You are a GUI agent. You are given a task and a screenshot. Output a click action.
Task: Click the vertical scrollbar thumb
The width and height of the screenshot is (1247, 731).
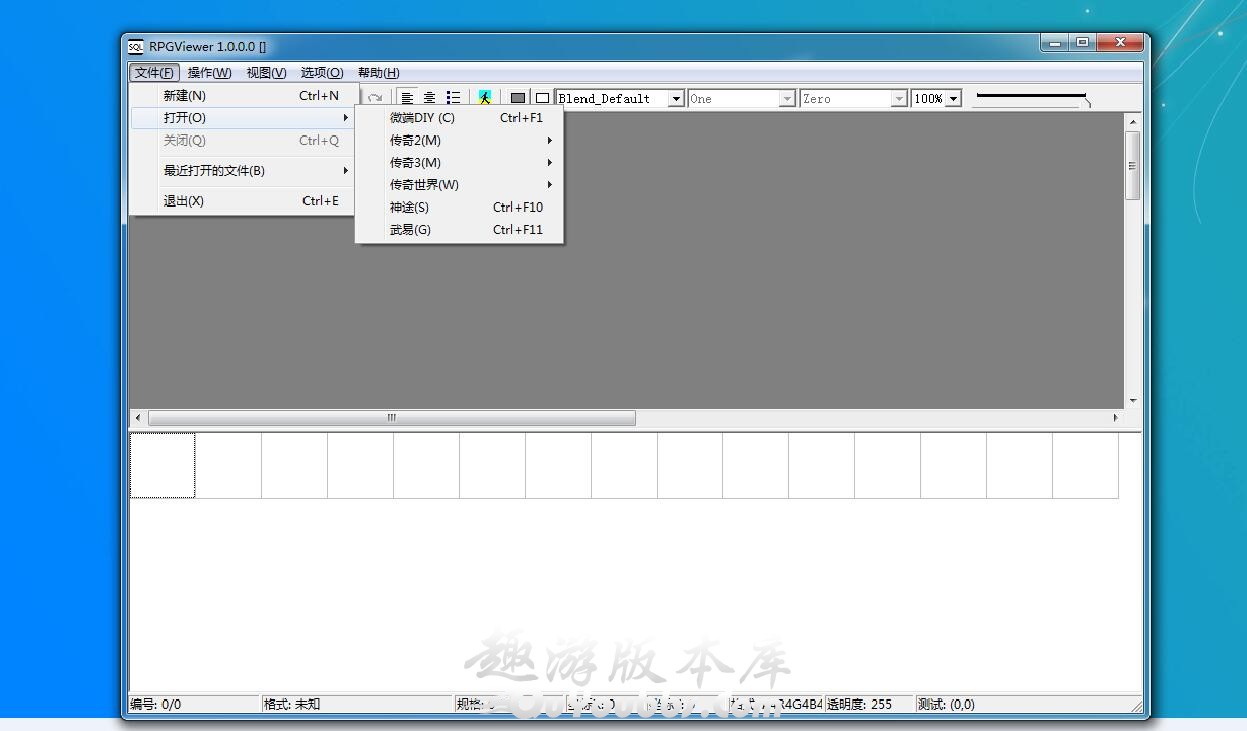1133,165
